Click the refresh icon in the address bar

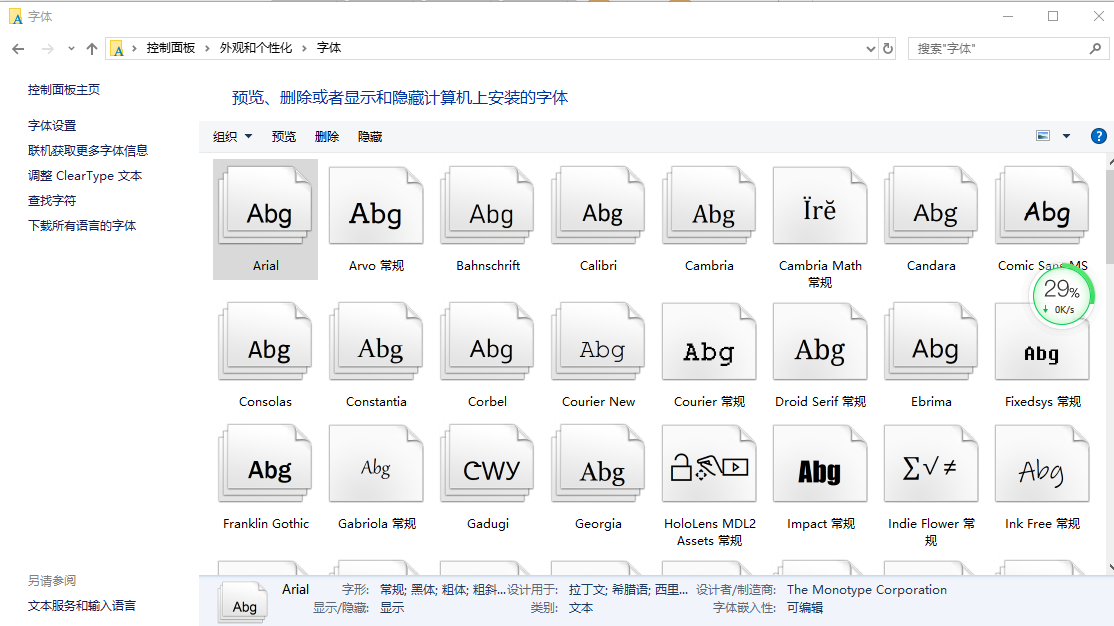click(888, 47)
